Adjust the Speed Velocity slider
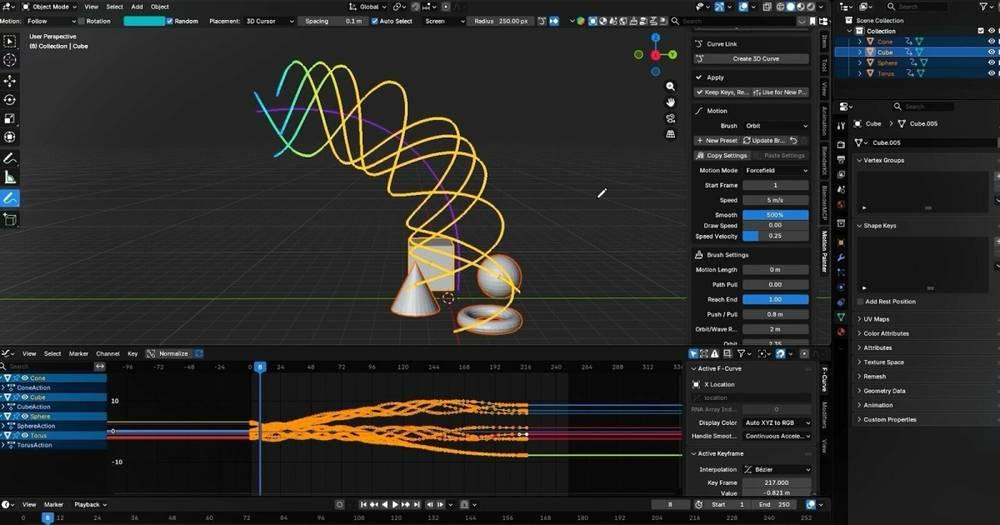Image resolution: width=1000 pixels, height=525 pixels. (x=776, y=236)
